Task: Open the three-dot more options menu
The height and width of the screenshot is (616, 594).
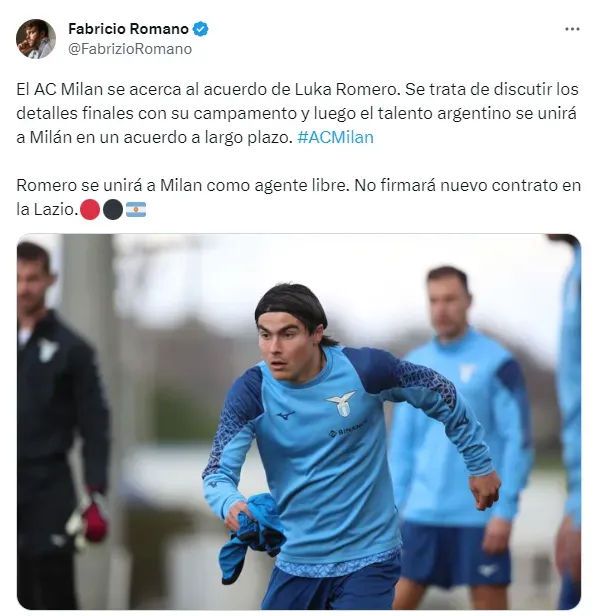Action: [572, 29]
